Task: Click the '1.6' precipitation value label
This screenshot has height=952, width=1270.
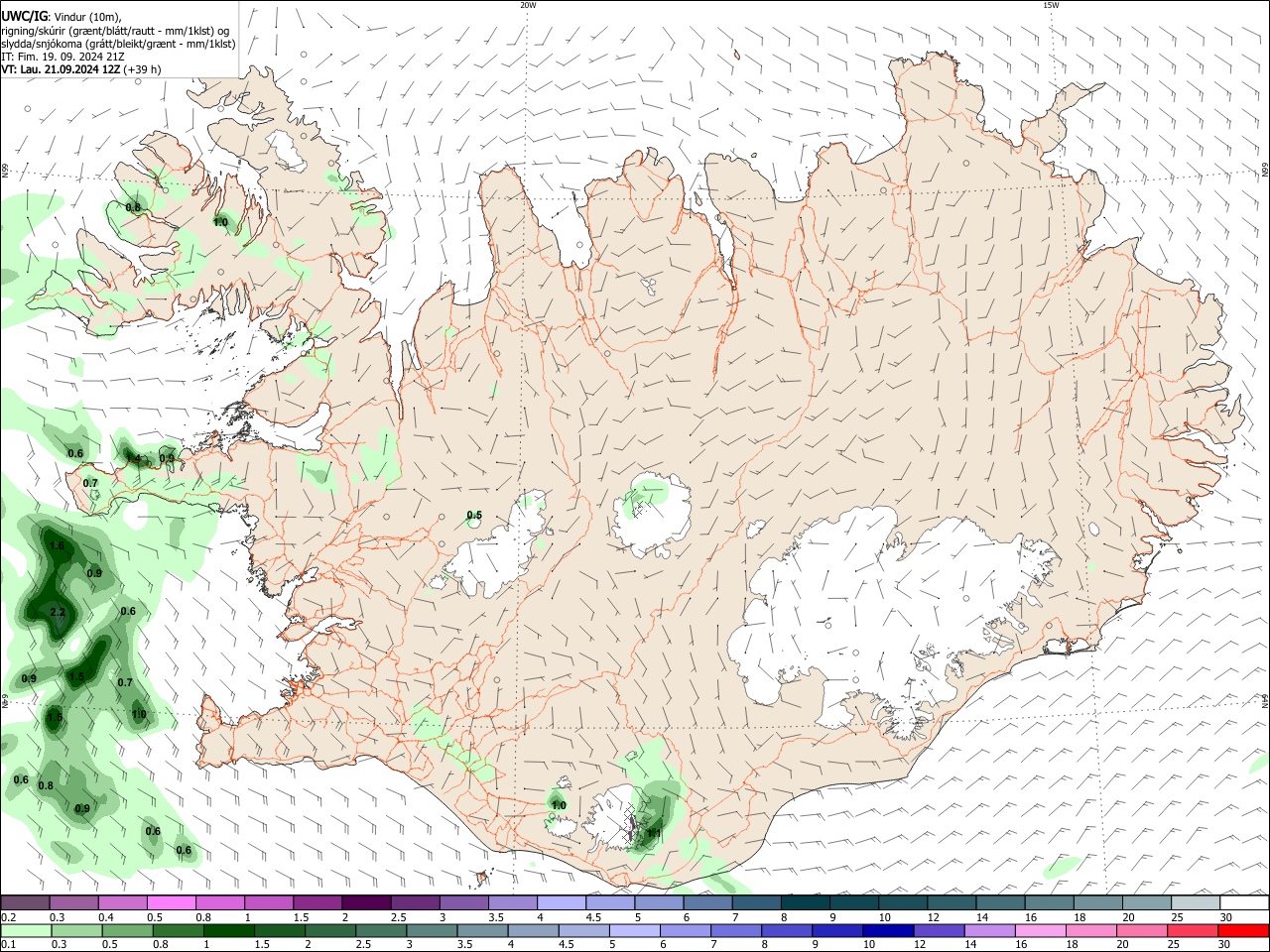Action: 57,545
